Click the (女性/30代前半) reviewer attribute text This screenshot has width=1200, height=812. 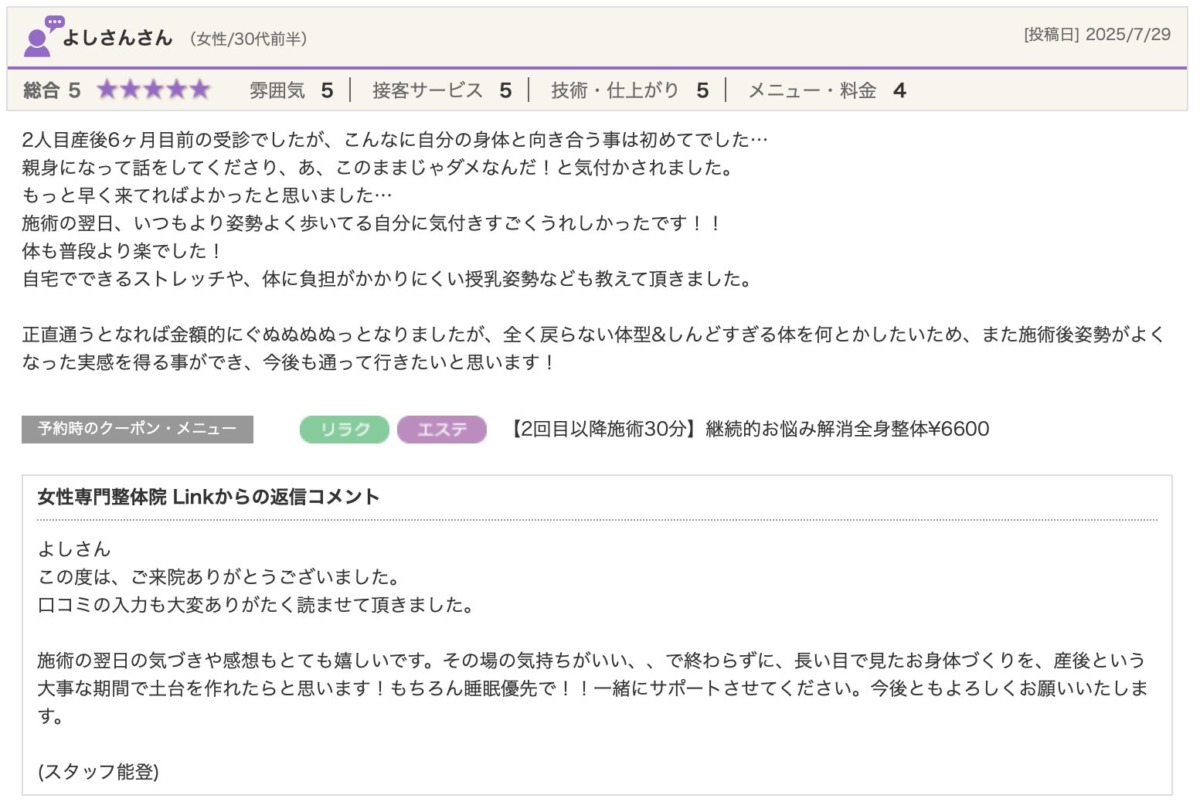(x=248, y=39)
